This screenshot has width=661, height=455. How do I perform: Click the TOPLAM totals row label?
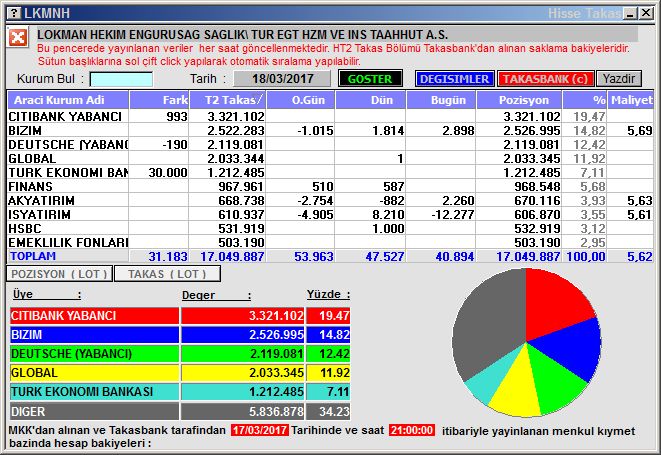pyautogui.click(x=33, y=256)
